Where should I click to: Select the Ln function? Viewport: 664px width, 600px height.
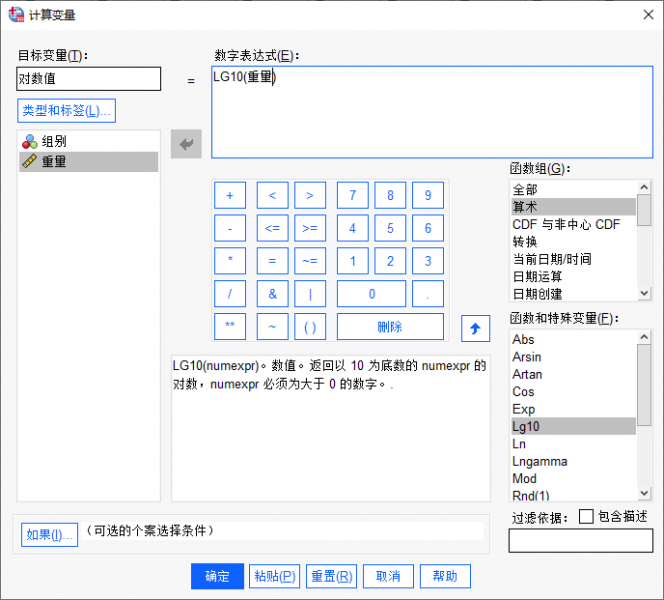[x=573, y=443]
